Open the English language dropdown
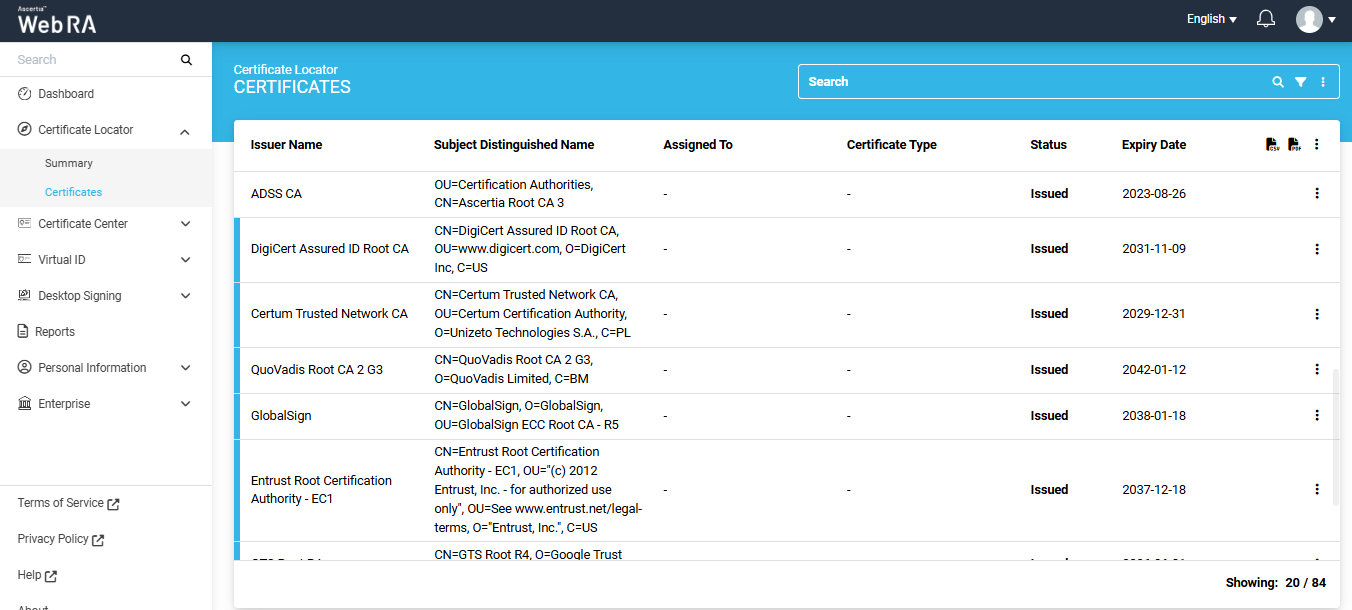This screenshot has width=1352, height=610. (x=1211, y=19)
